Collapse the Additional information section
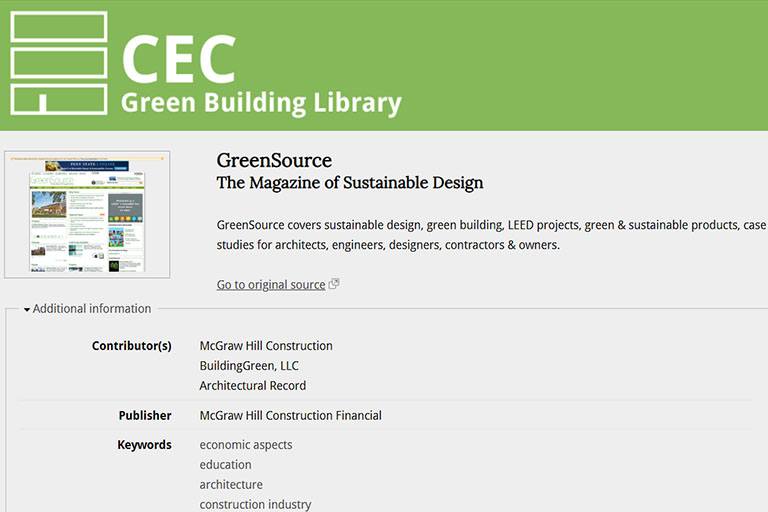The height and width of the screenshot is (512, 768). [x=88, y=309]
